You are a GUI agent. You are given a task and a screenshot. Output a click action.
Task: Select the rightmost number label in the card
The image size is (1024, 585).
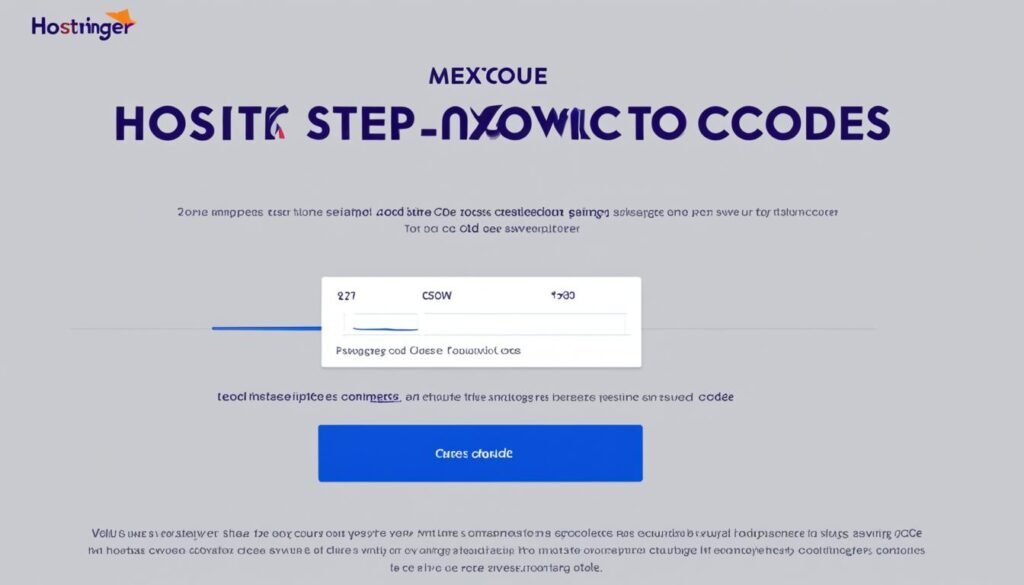tap(563, 297)
